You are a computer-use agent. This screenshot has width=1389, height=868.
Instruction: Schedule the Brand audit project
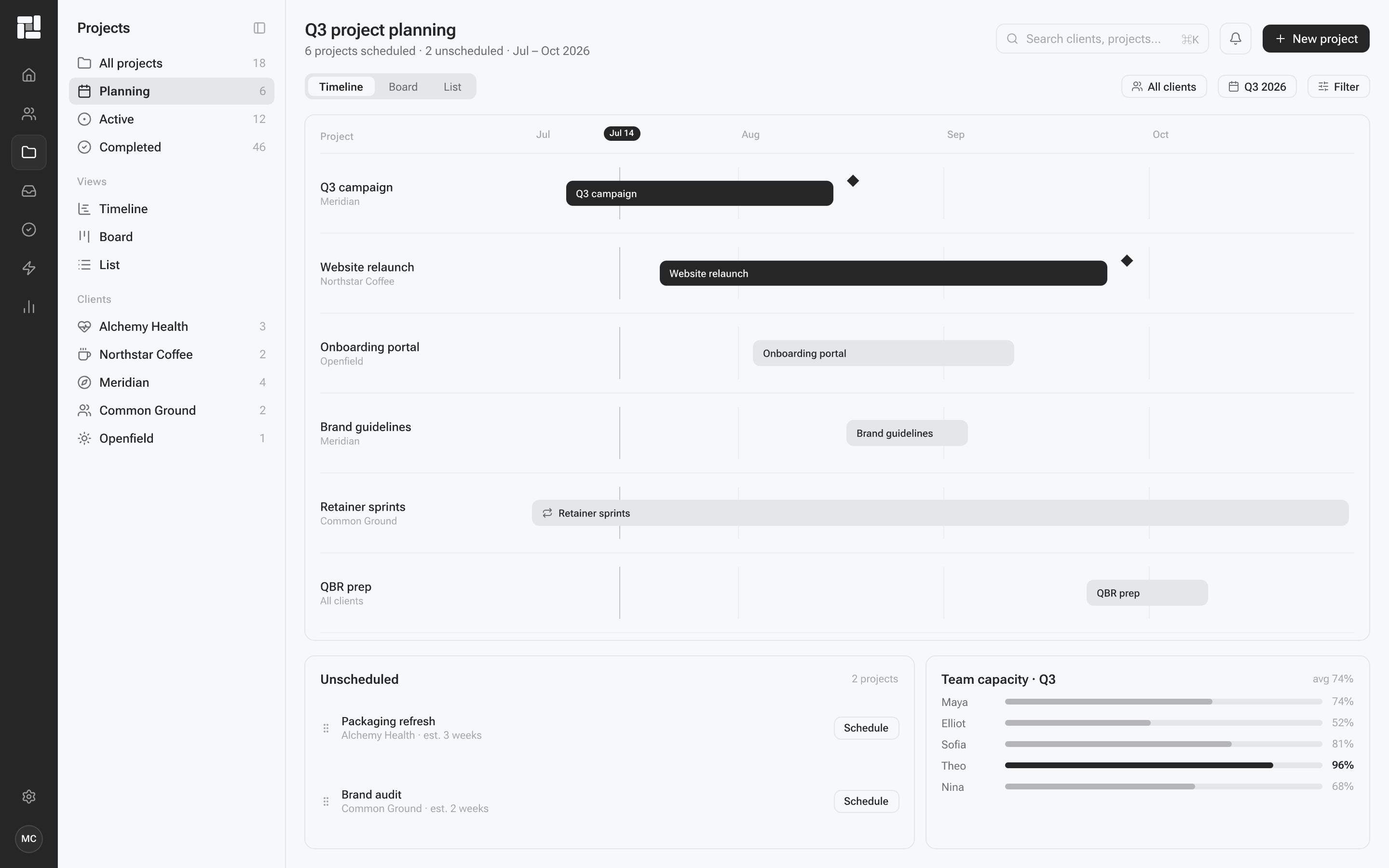pos(866,801)
